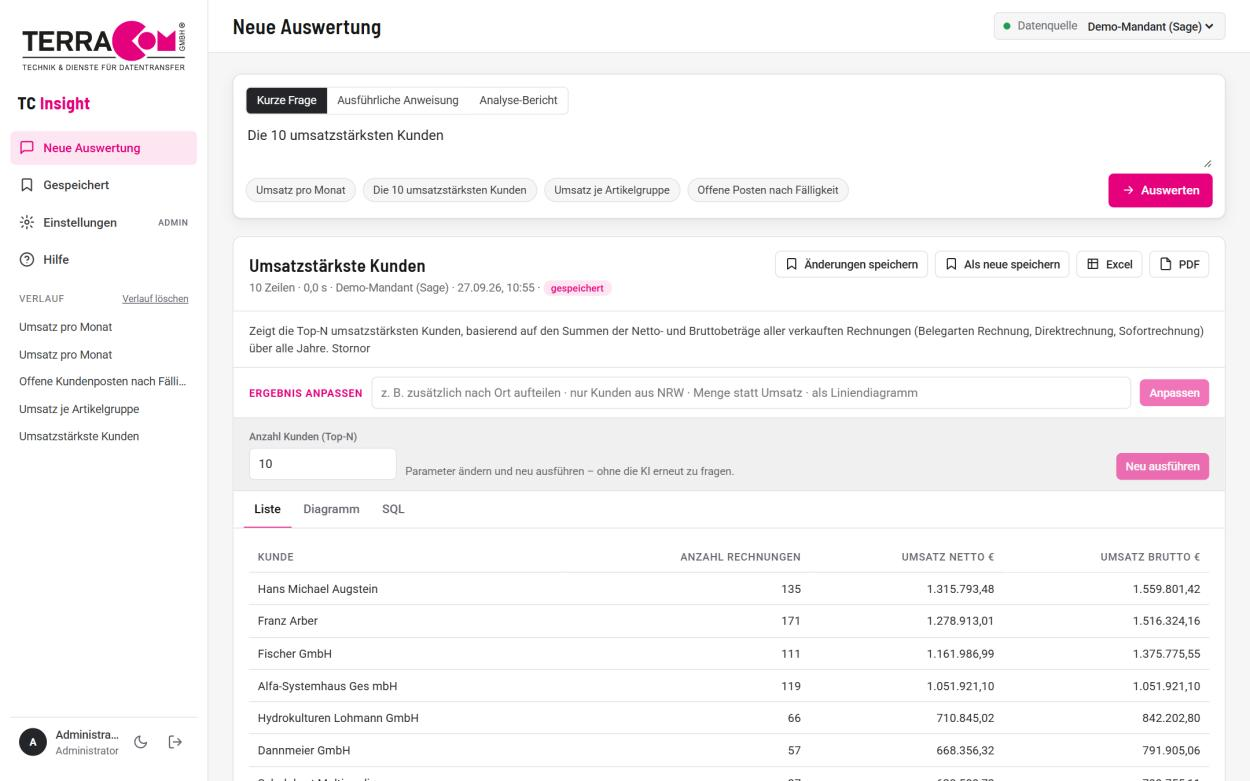This screenshot has width=1250, height=781.
Task: Open Einstellungen admin settings
Action: coord(104,222)
